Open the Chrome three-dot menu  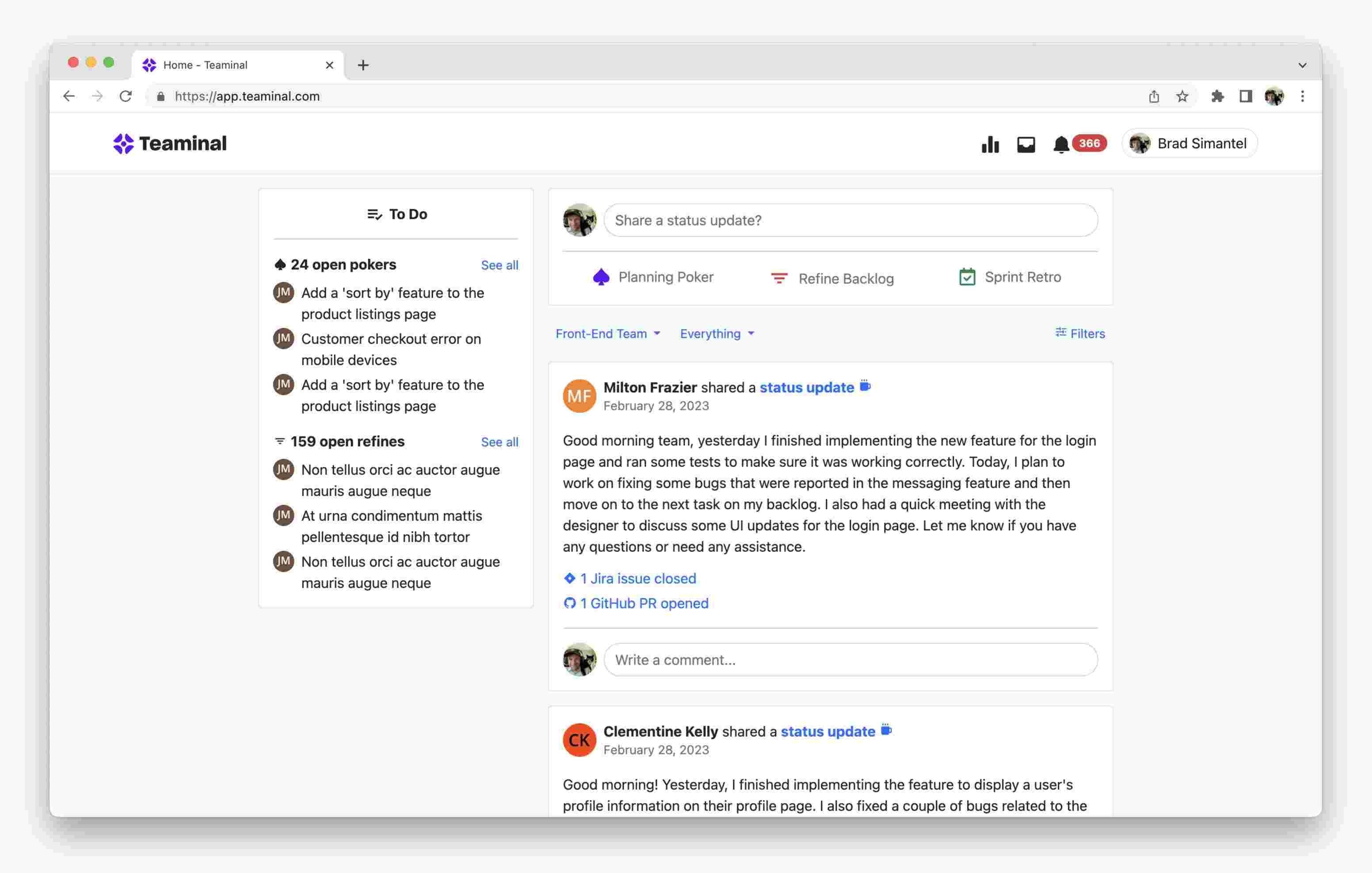coord(1303,96)
